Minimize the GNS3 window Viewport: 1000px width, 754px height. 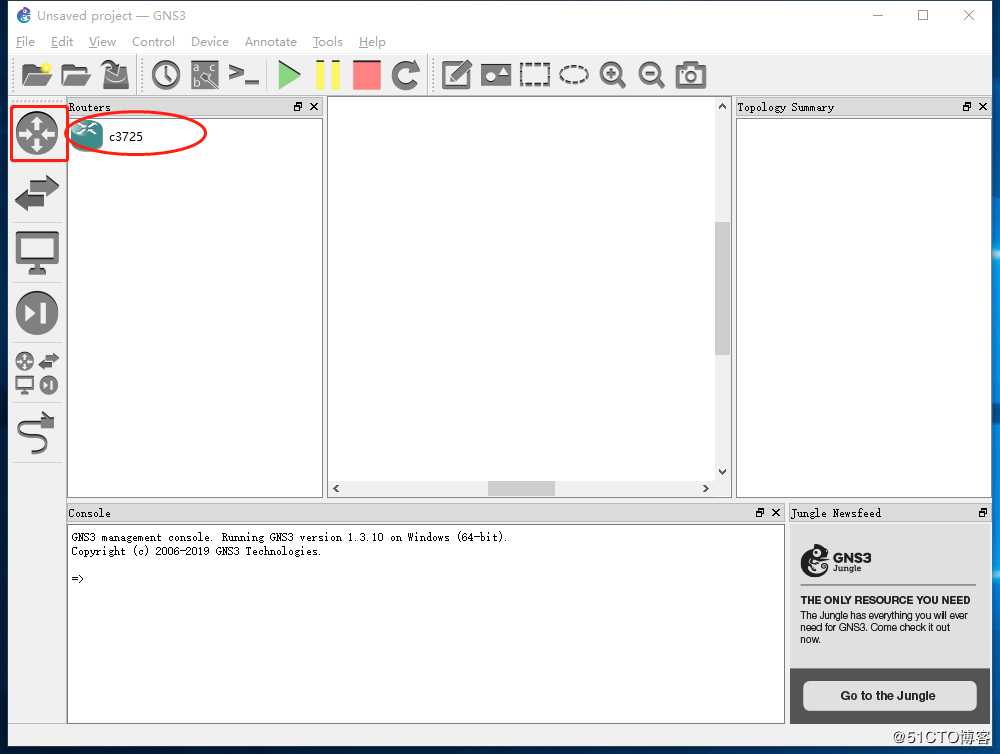[x=878, y=15]
